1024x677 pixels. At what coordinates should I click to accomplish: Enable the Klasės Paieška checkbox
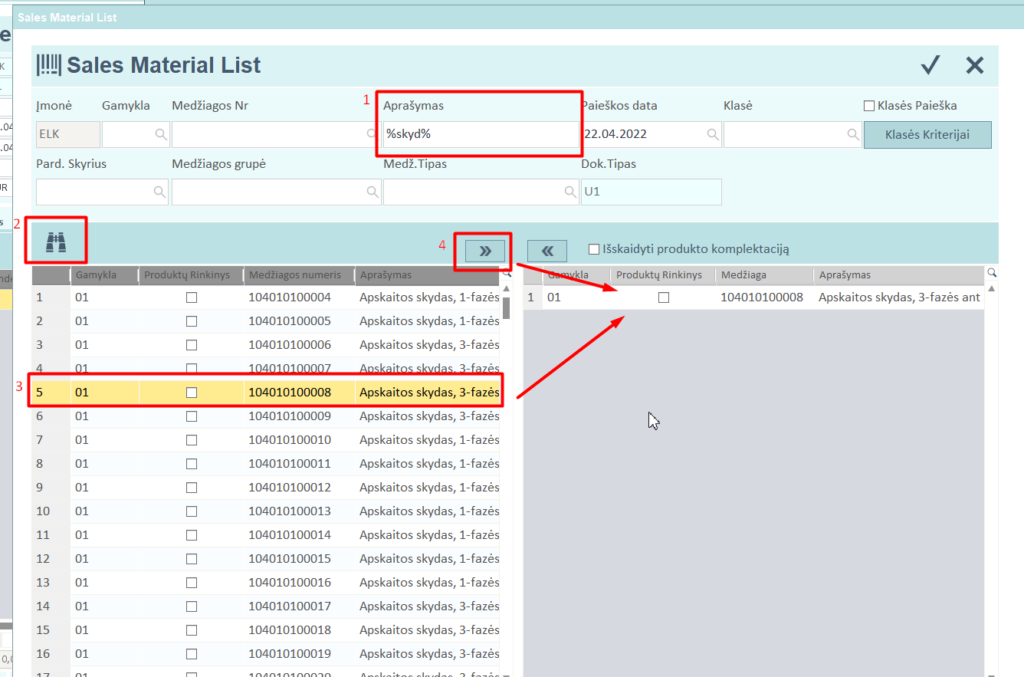click(x=869, y=105)
